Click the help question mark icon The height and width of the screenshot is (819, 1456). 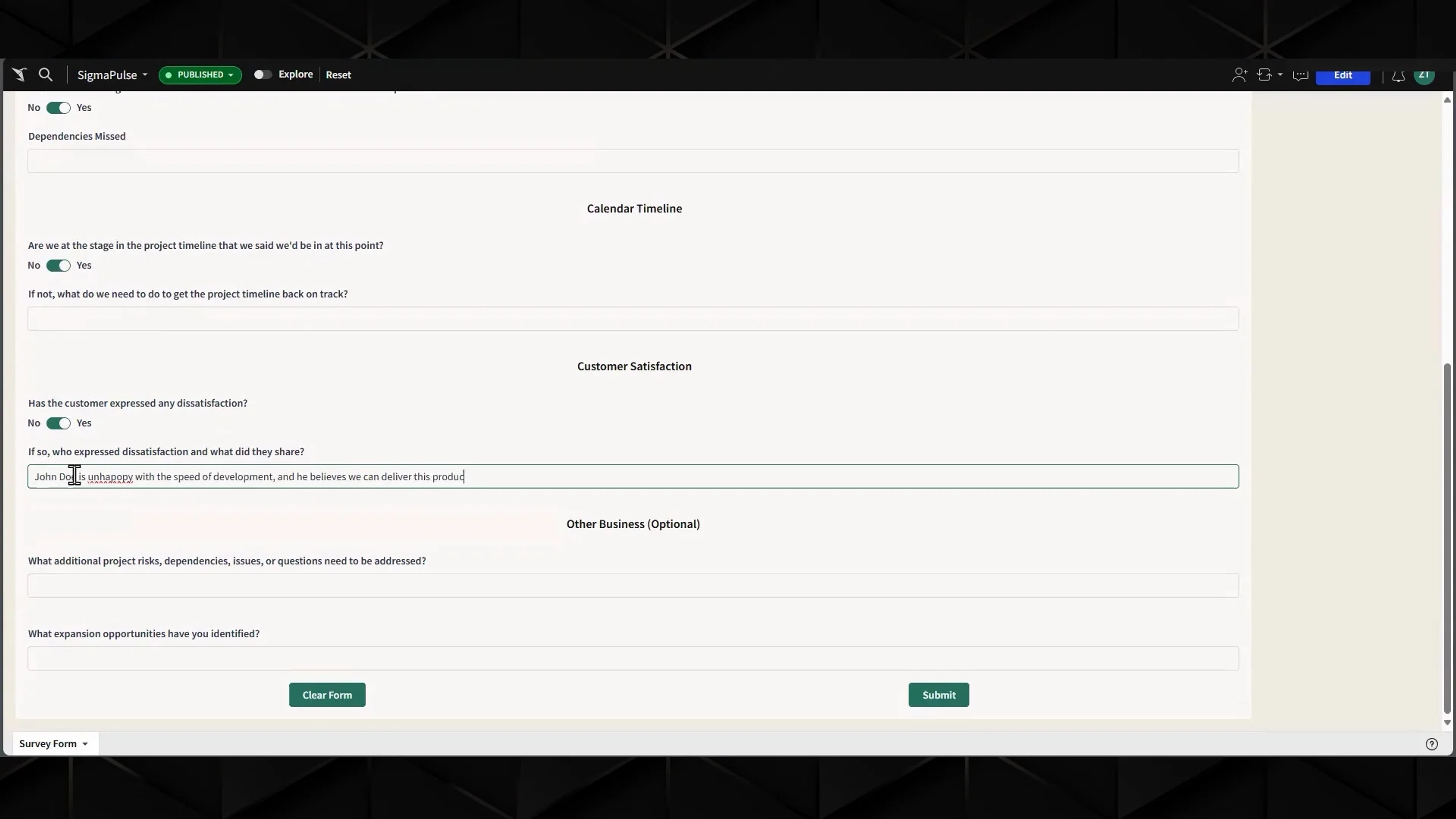point(1432,744)
